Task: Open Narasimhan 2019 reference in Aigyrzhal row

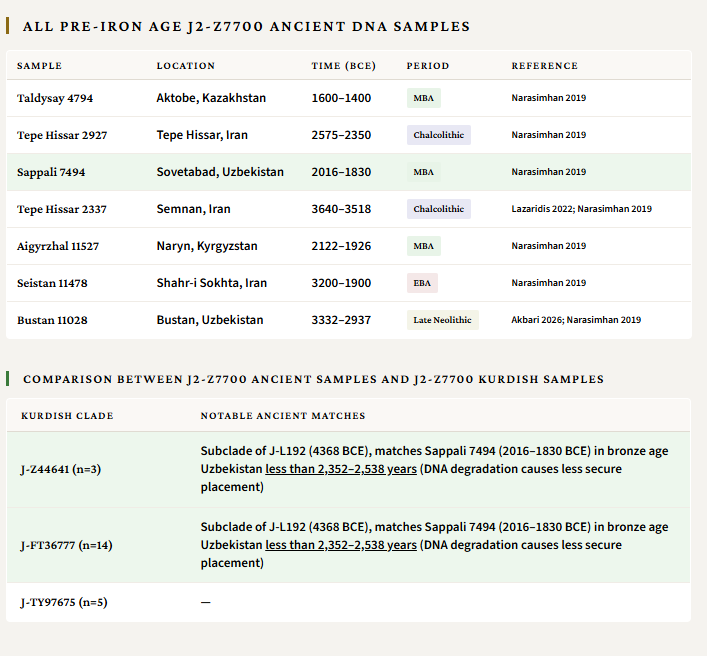Action: point(549,246)
